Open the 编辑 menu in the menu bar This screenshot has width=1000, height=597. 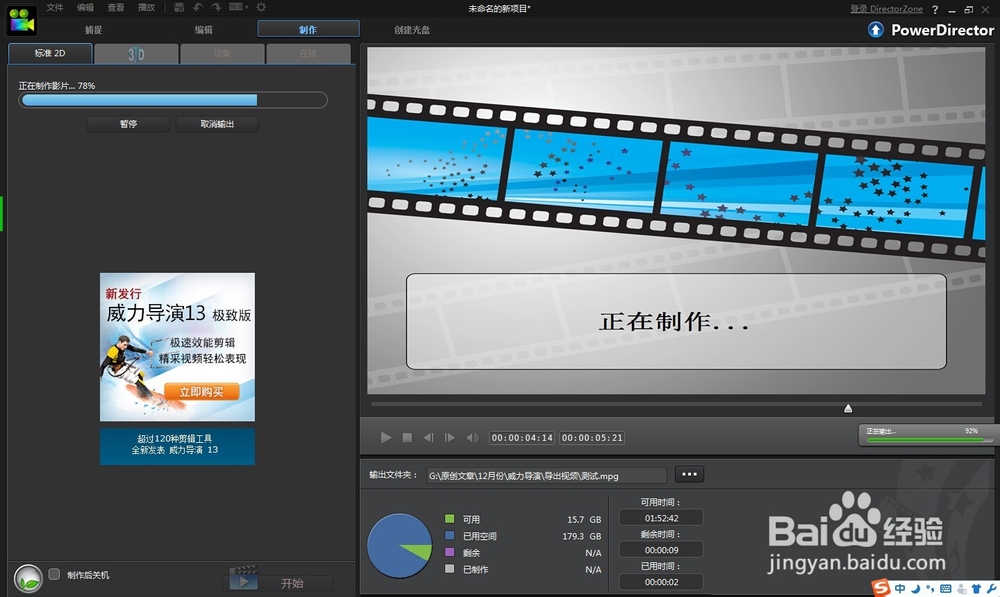[85, 8]
